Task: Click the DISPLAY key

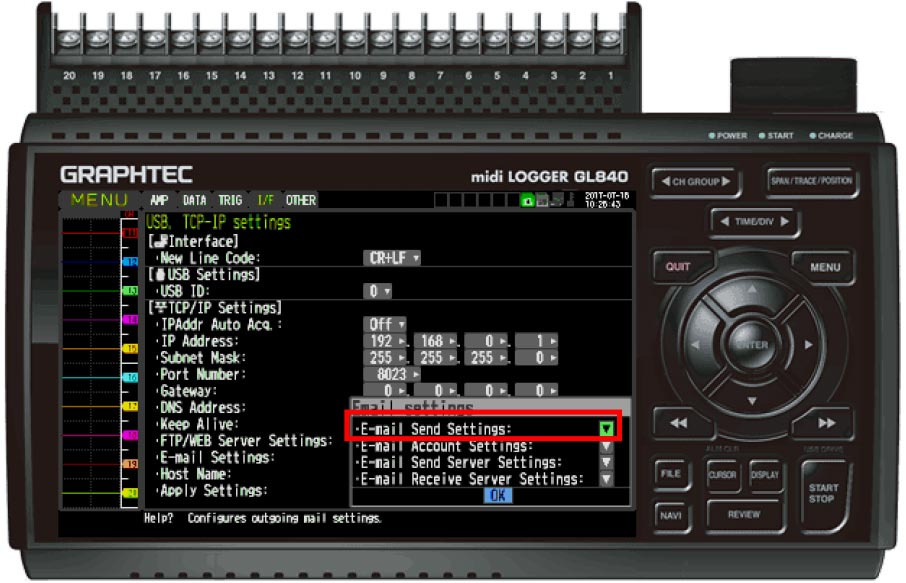Action: coord(765,474)
